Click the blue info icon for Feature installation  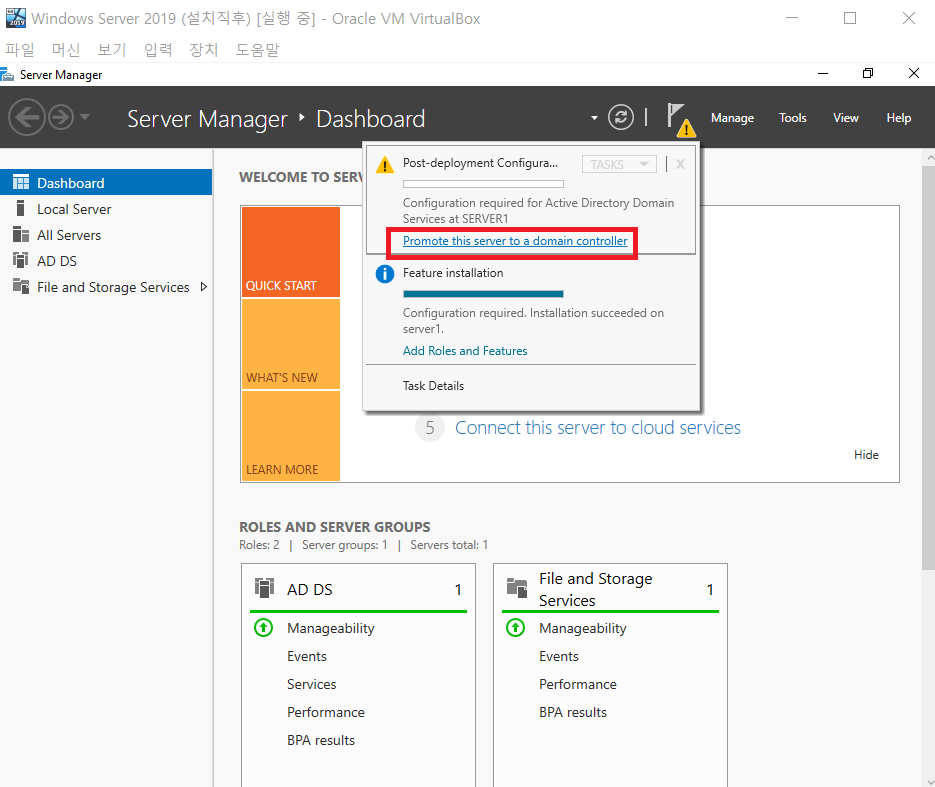(x=385, y=274)
